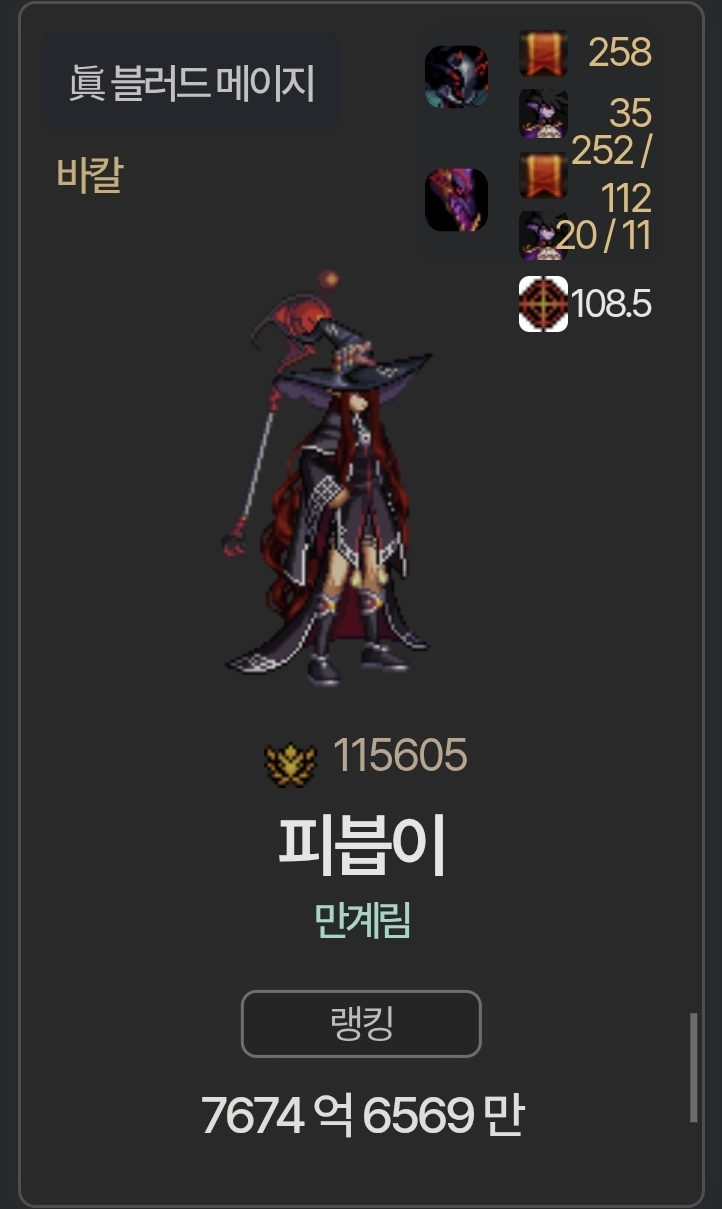
Task: Open the 만계림 adventure group link
Action: (362, 920)
